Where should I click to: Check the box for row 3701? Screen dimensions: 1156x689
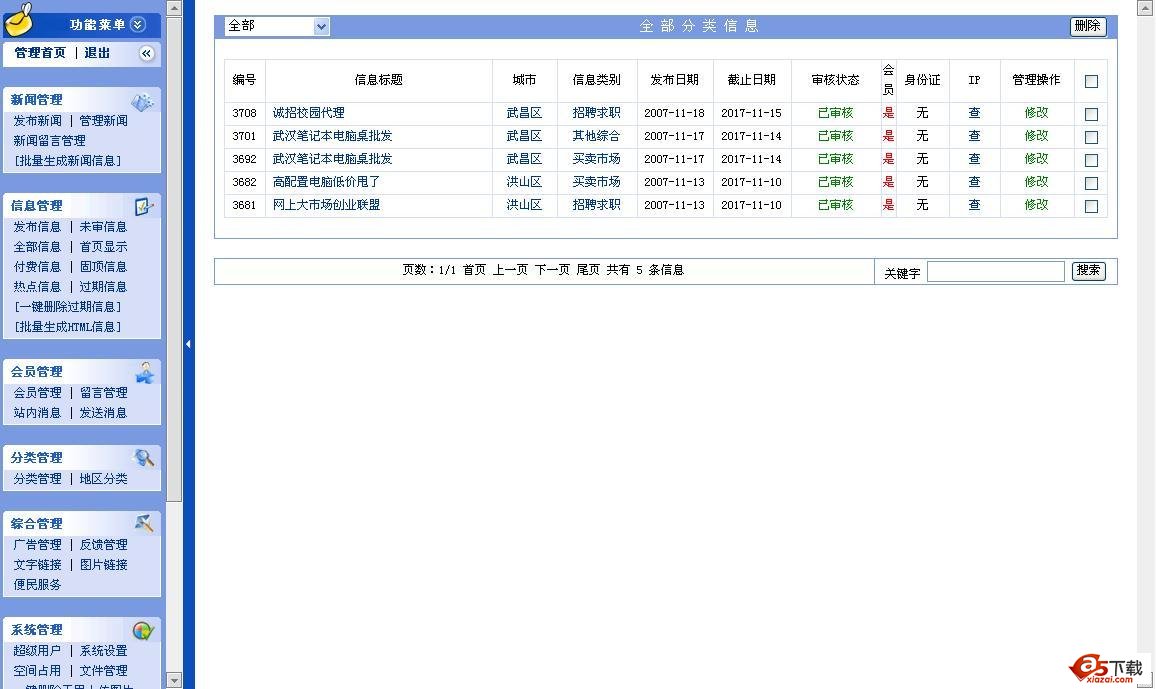(1091, 137)
